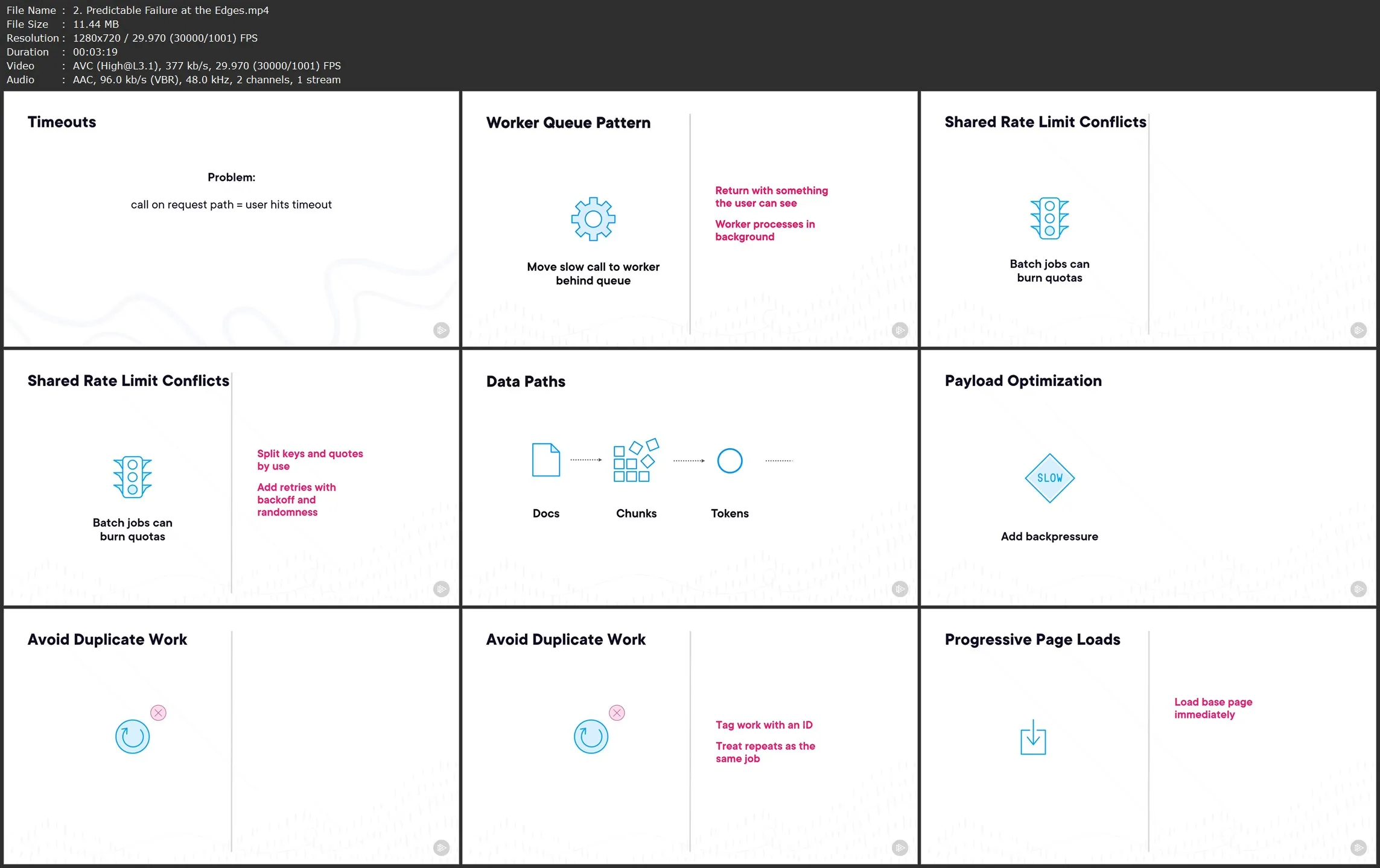Click the 'Add backpressure' caption
Image resolution: width=1380 pixels, height=868 pixels.
1049,536
